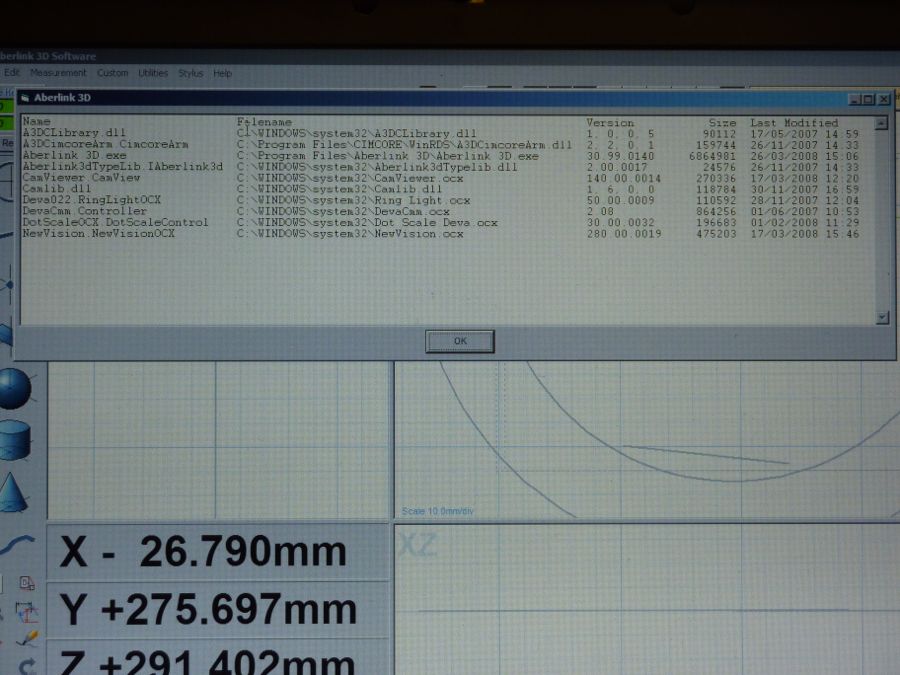Open the Measurement menu
Viewport: 900px width, 675px height.
[58, 73]
